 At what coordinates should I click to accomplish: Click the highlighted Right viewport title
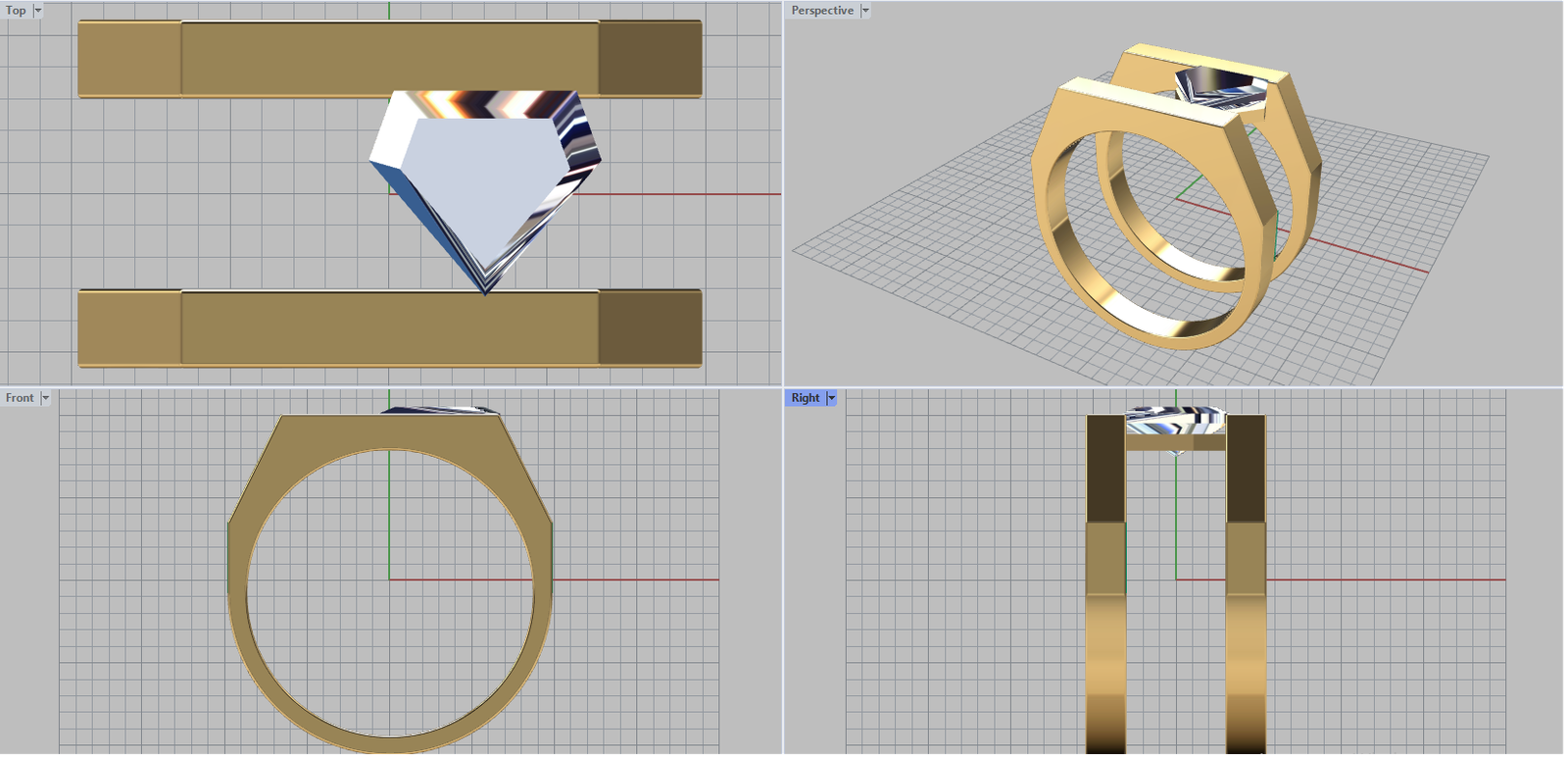point(805,398)
